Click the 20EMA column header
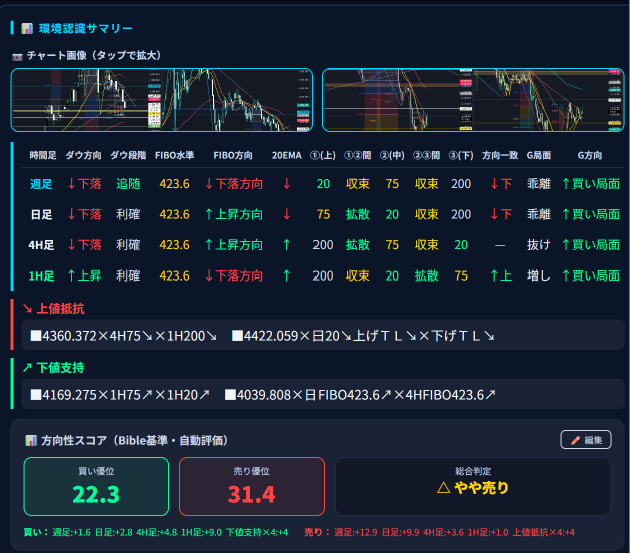The image size is (630, 554). 286,155
